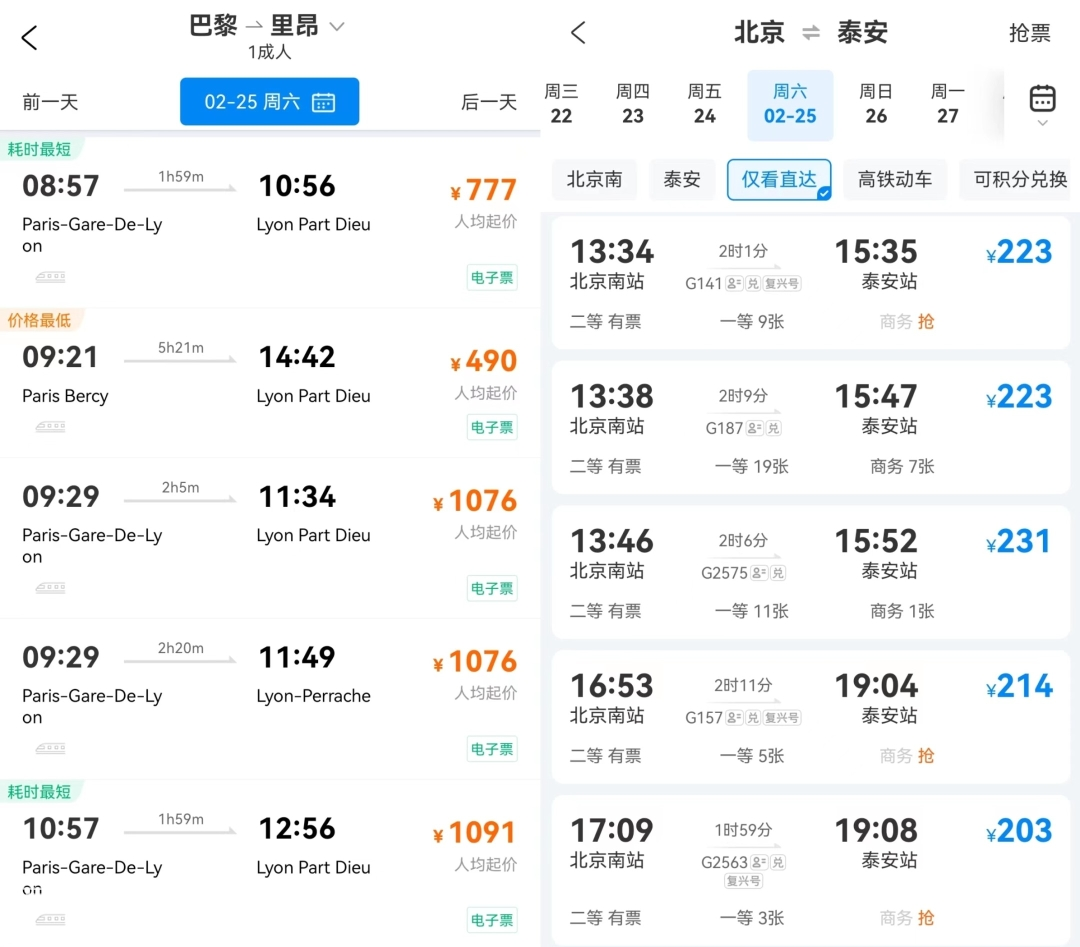This screenshot has width=1080, height=947.
Task: Tap the 兑 points badge on train G187
Action: click(x=773, y=428)
